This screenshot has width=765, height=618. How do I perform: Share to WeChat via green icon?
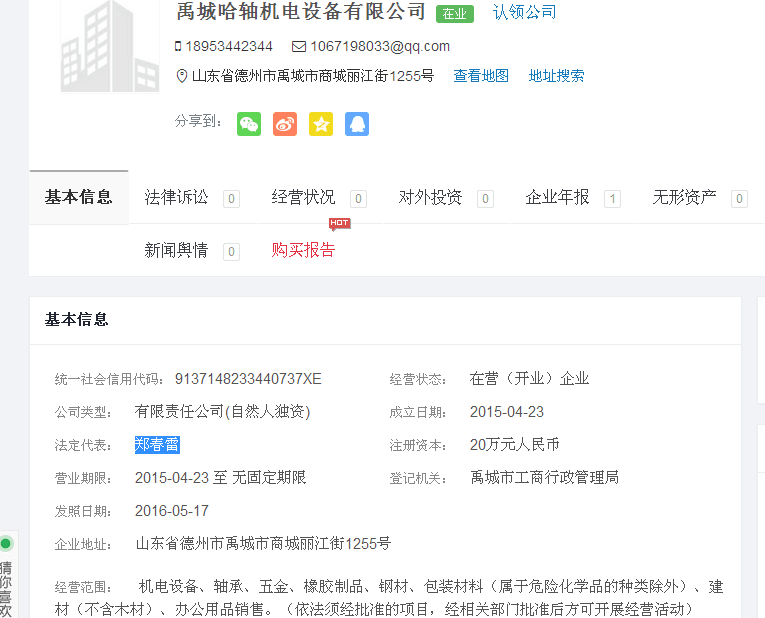pos(249,123)
